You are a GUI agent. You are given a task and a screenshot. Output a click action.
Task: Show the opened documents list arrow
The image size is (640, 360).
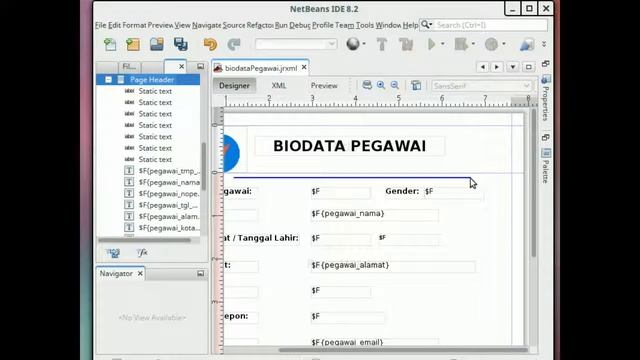click(x=513, y=67)
